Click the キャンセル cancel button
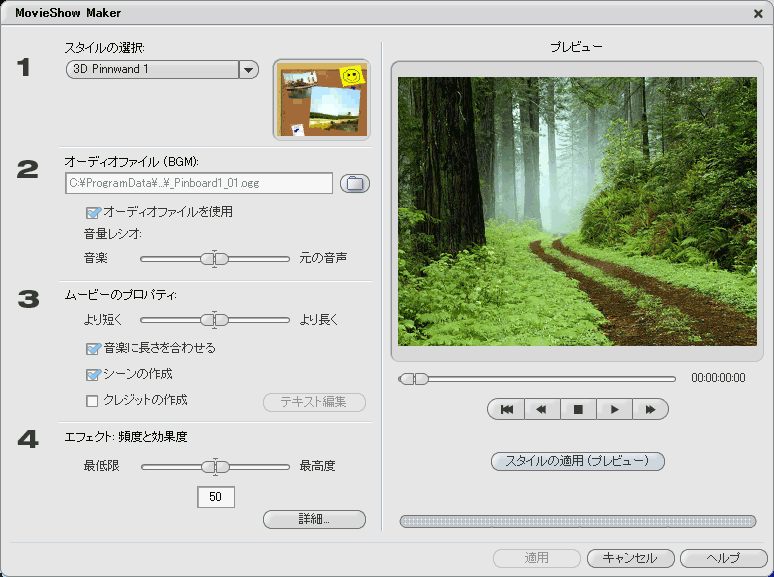This screenshot has height=577, width=774. 630,558
